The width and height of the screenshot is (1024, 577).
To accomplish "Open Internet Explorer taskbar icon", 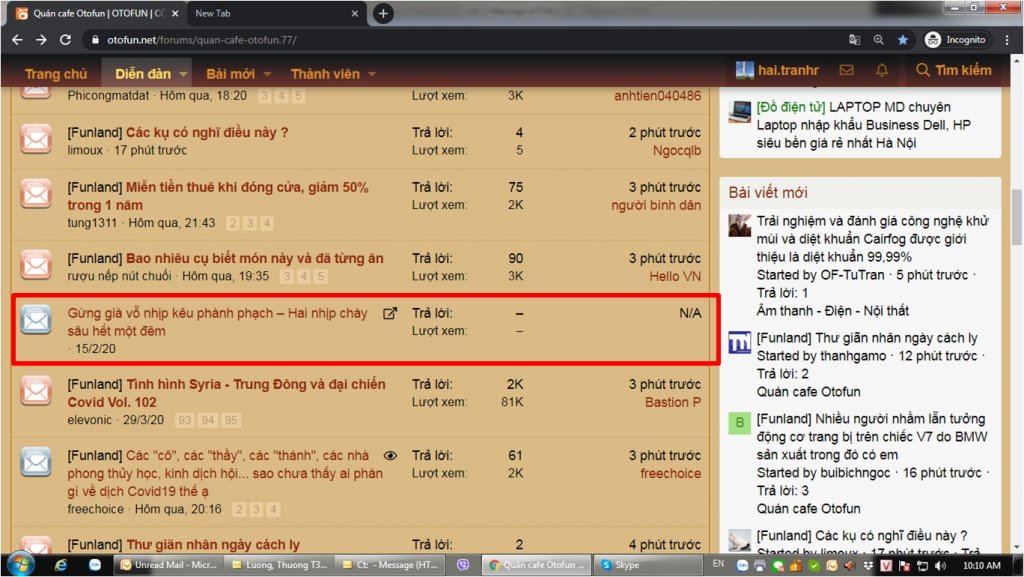I will 61,565.
